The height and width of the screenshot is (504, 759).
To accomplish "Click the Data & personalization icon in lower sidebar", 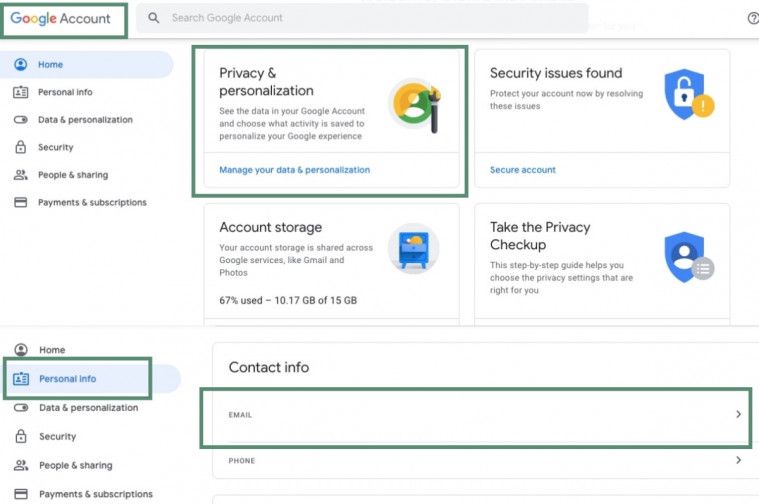I will [x=21, y=408].
